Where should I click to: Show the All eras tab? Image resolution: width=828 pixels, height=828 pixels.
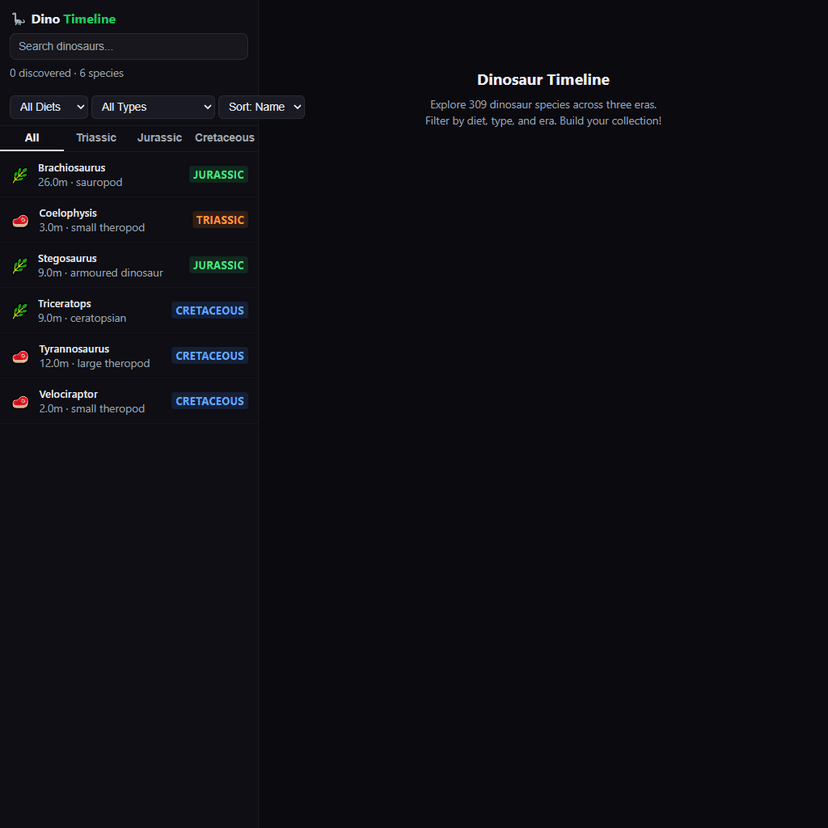point(32,138)
